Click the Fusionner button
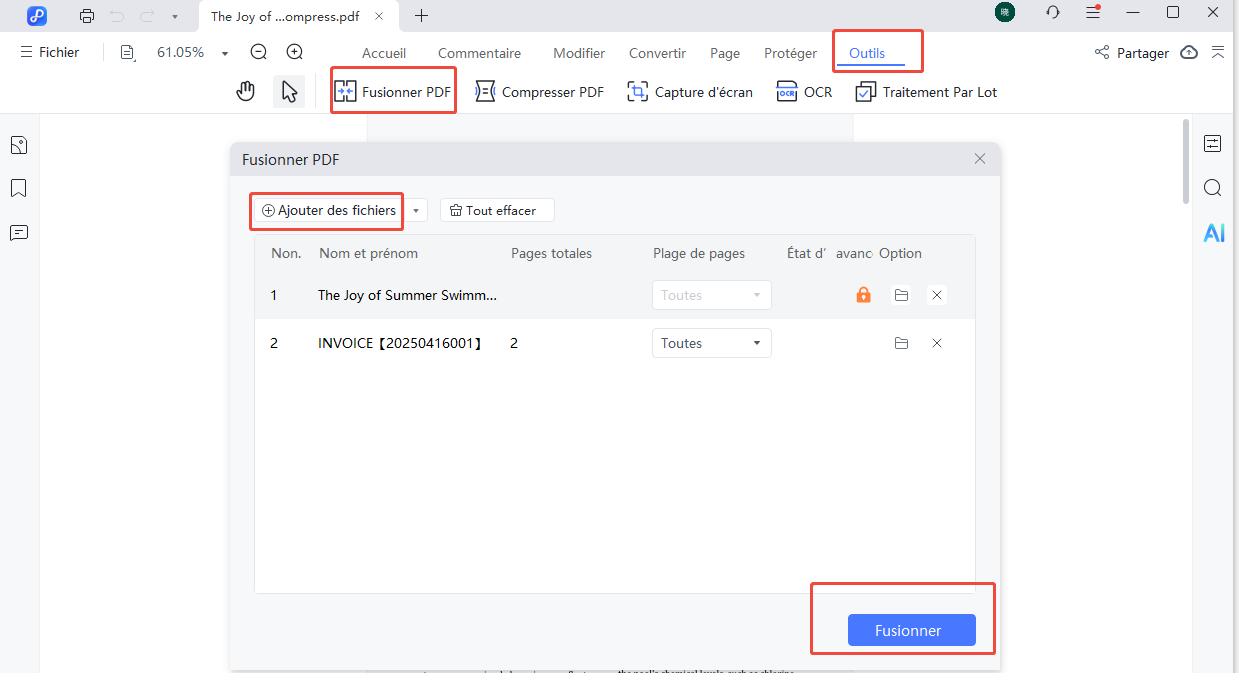 coord(910,630)
